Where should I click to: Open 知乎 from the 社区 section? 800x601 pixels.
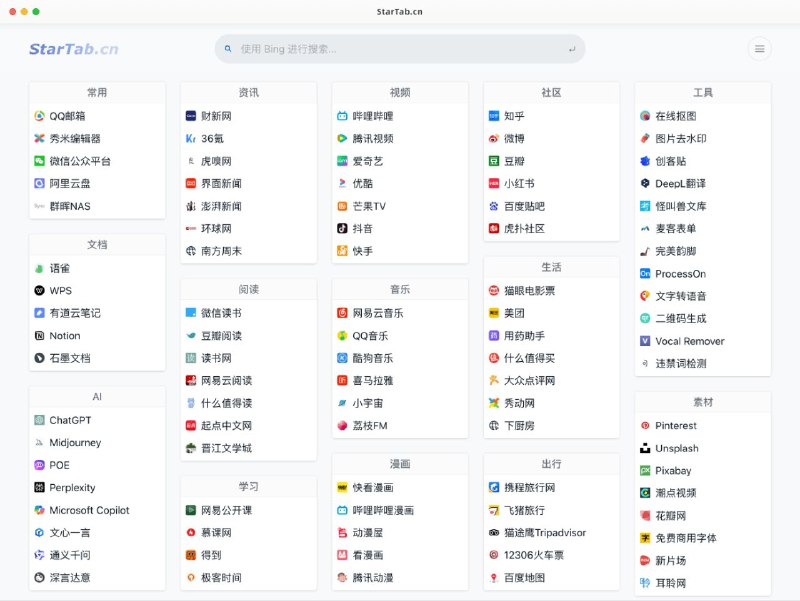(x=493, y=115)
